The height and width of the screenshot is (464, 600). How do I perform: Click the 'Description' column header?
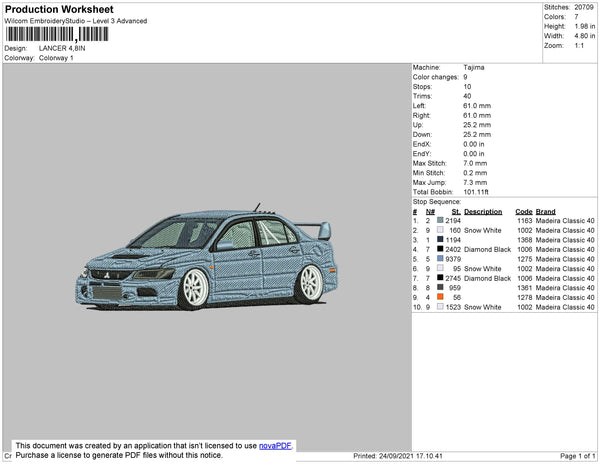[483, 212]
